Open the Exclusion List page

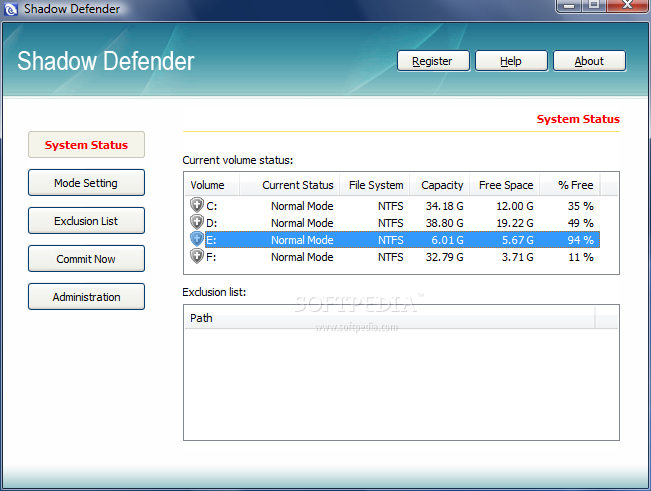coord(86,221)
